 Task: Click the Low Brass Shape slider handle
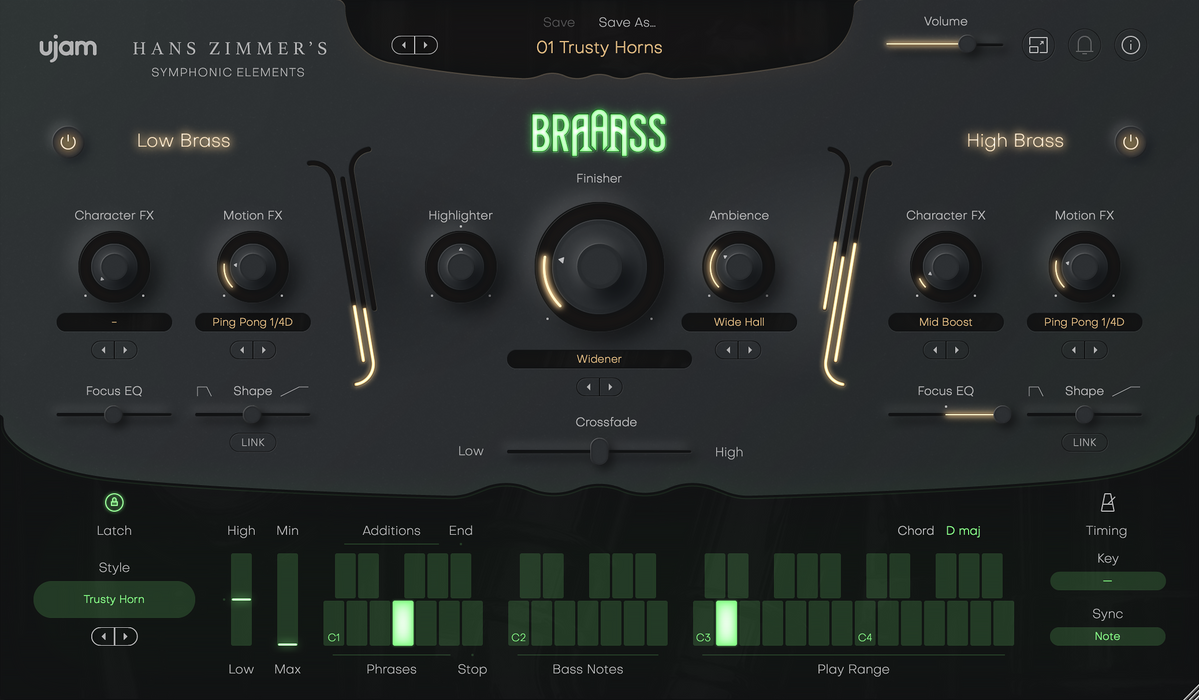252,415
